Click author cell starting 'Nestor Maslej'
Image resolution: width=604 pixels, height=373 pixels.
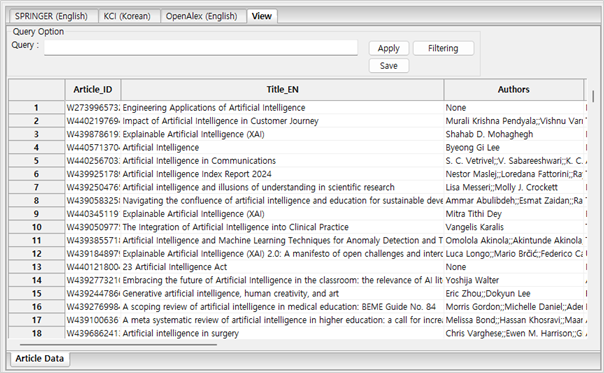[x=514, y=174]
